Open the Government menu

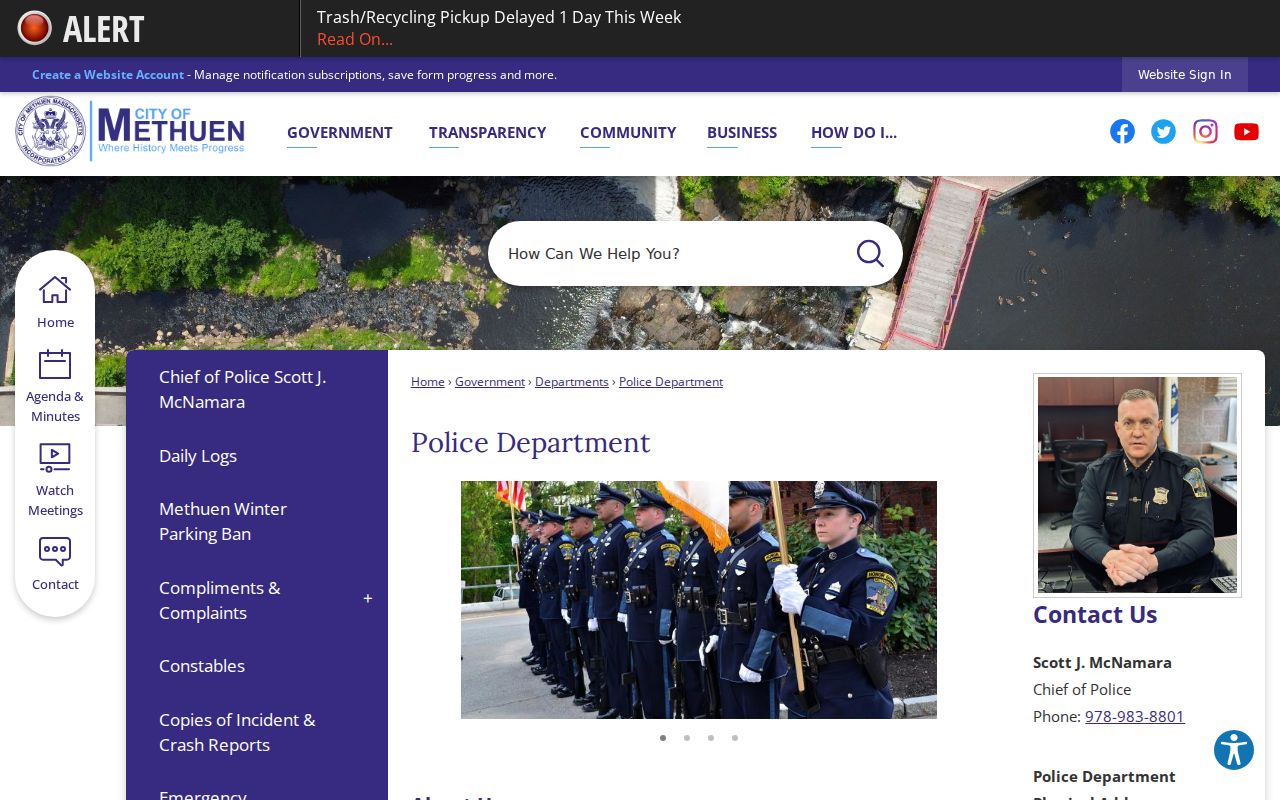pos(340,132)
